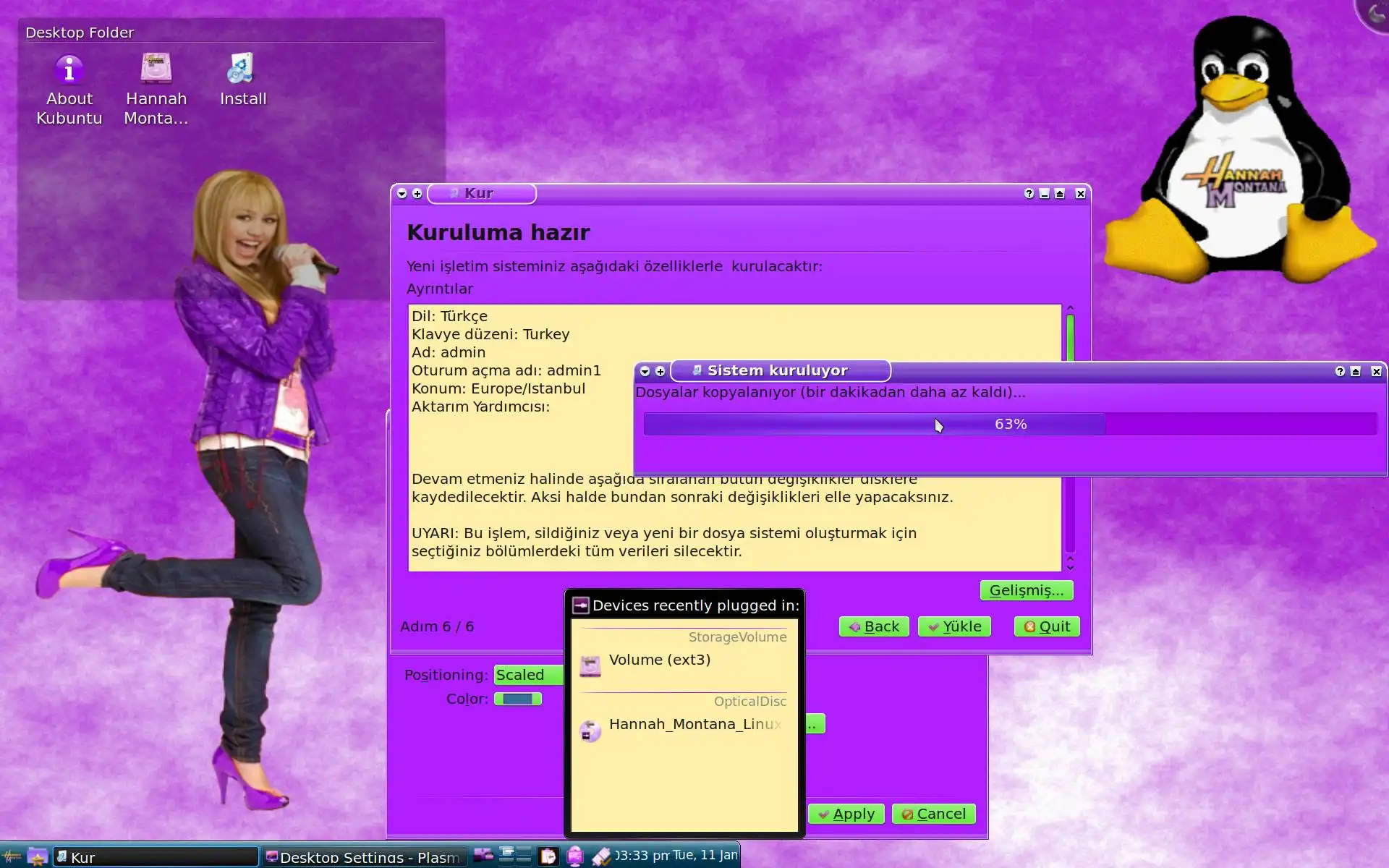
Task: Click the help button on Kur titlebar
Action: [x=1029, y=194]
